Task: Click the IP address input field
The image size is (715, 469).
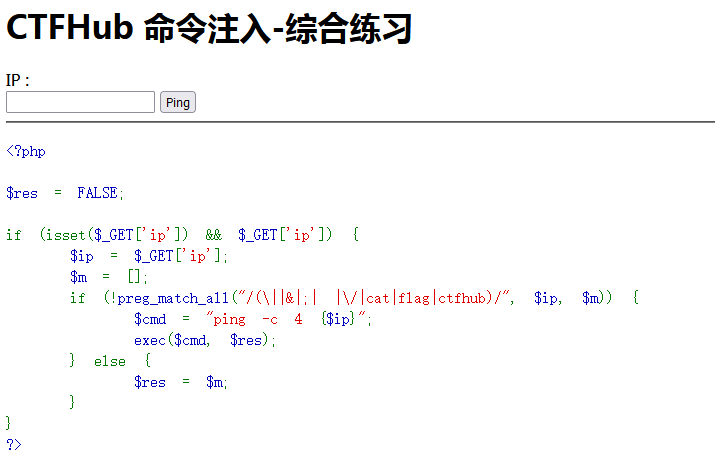Action: tap(80, 102)
